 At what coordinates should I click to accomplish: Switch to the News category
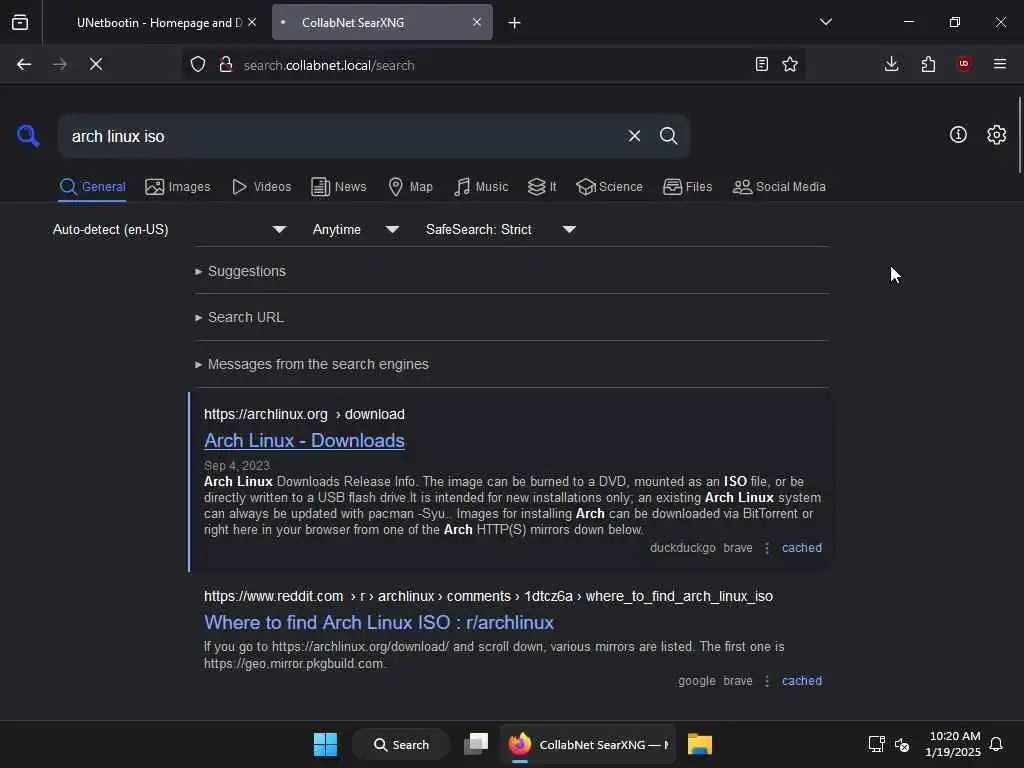click(339, 187)
